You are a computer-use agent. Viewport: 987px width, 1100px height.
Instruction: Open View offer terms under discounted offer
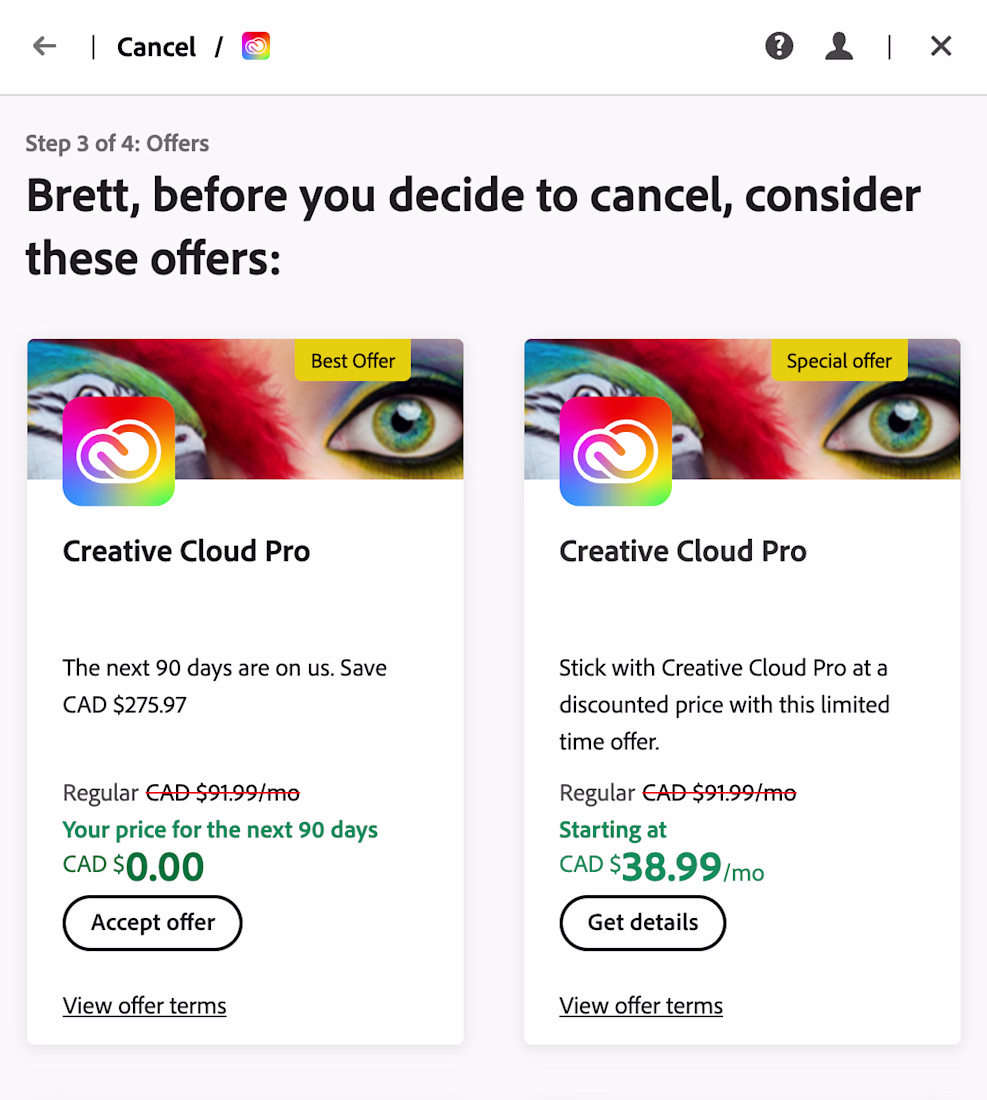click(x=641, y=1006)
